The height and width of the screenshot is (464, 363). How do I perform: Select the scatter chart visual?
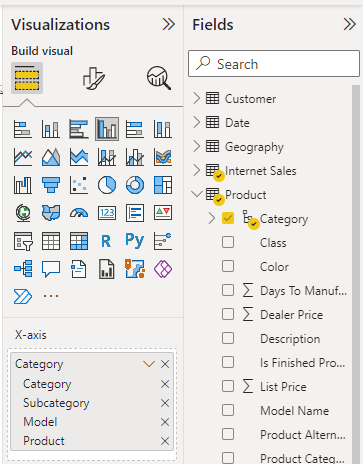[79, 185]
